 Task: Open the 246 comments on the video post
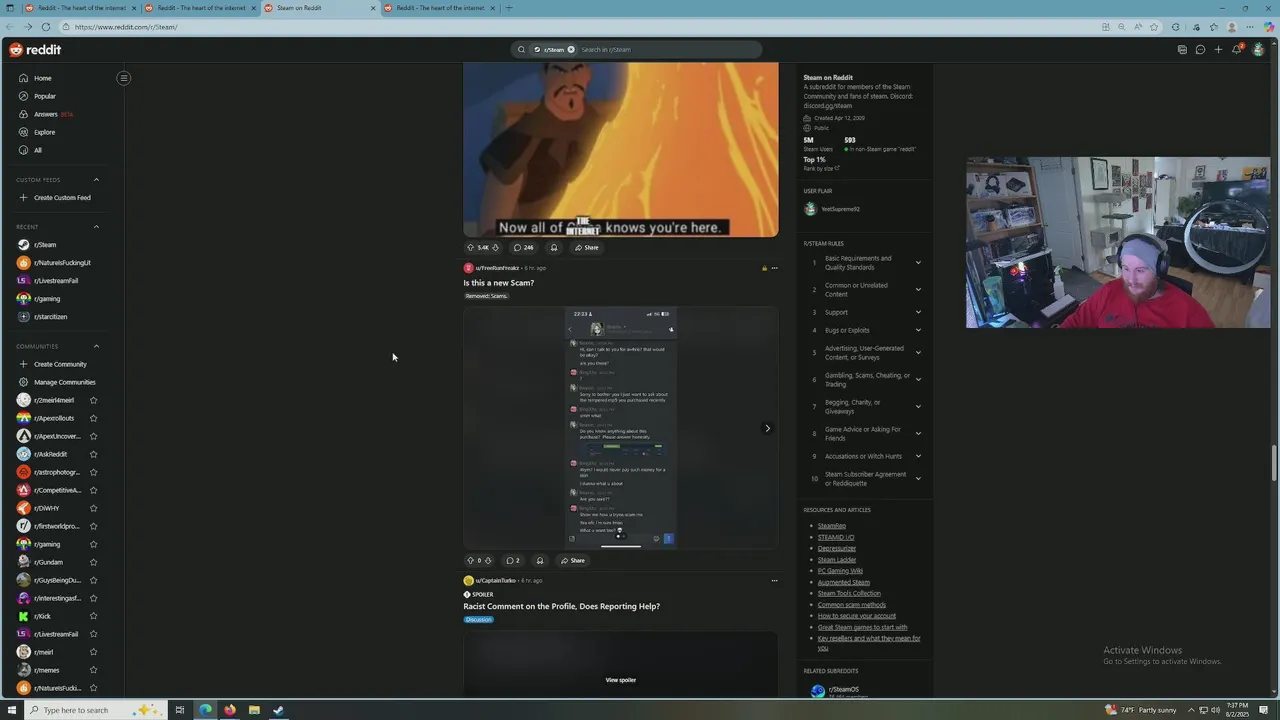click(523, 247)
